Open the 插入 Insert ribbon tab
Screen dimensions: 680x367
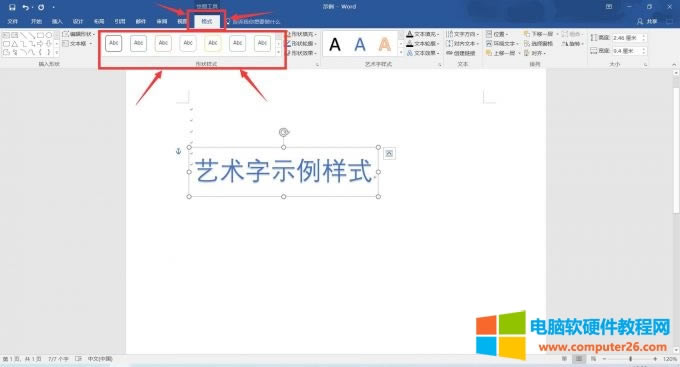tap(57, 21)
